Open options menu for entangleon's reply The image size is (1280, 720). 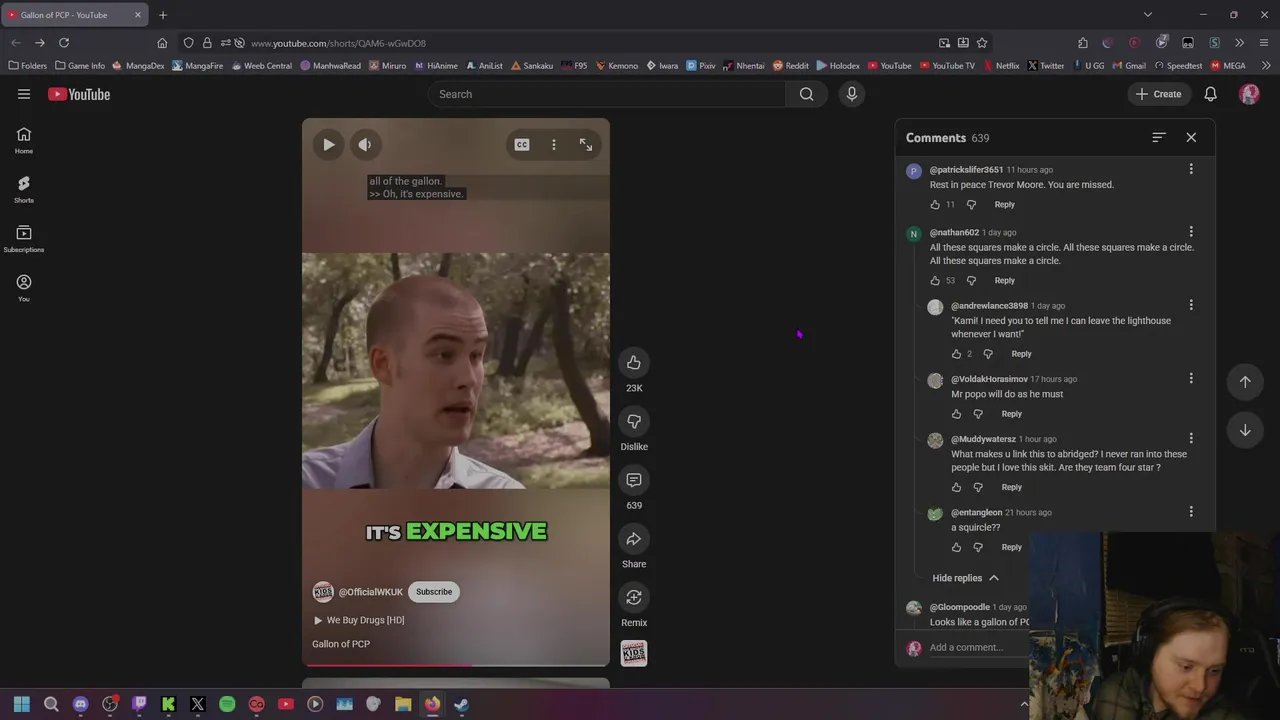(x=1191, y=512)
